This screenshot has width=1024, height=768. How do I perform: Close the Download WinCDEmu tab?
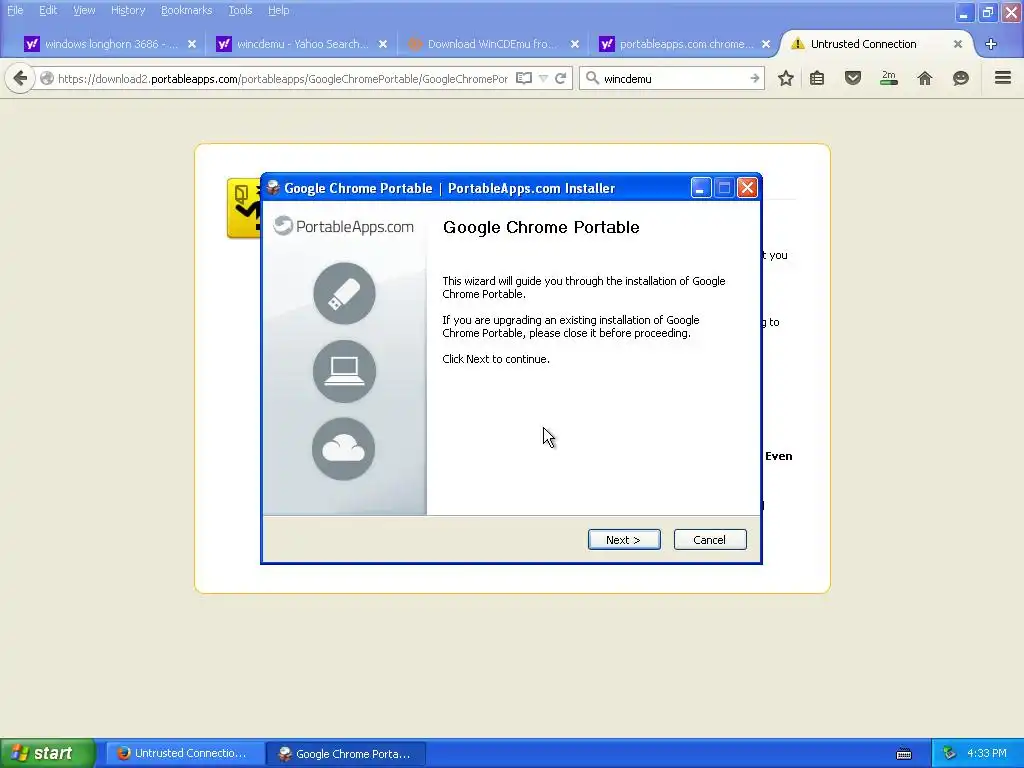pyautogui.click(x=575, y=44)
